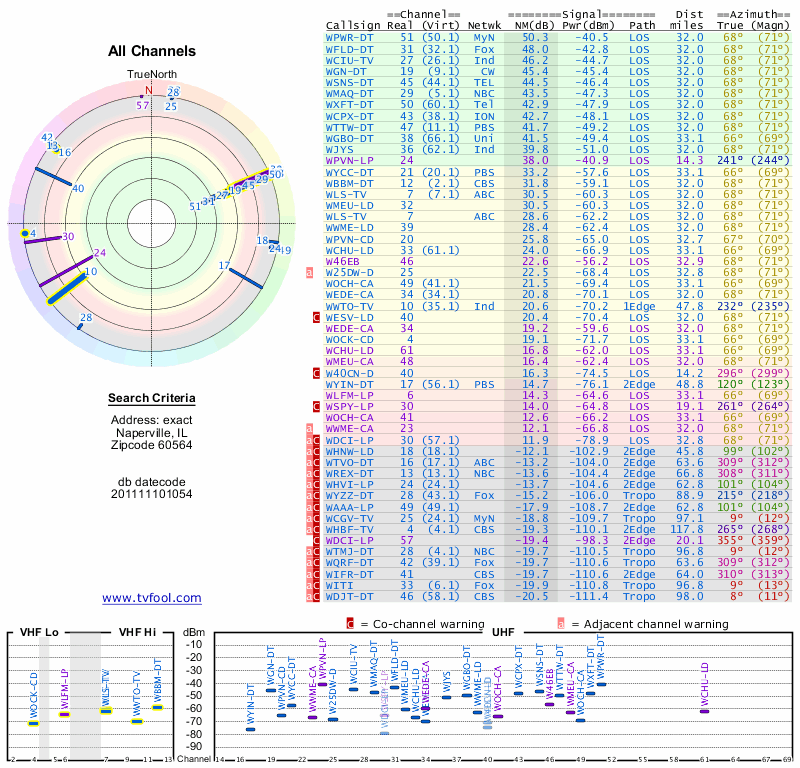Click WHBF-TV in the callsign column

349,530
